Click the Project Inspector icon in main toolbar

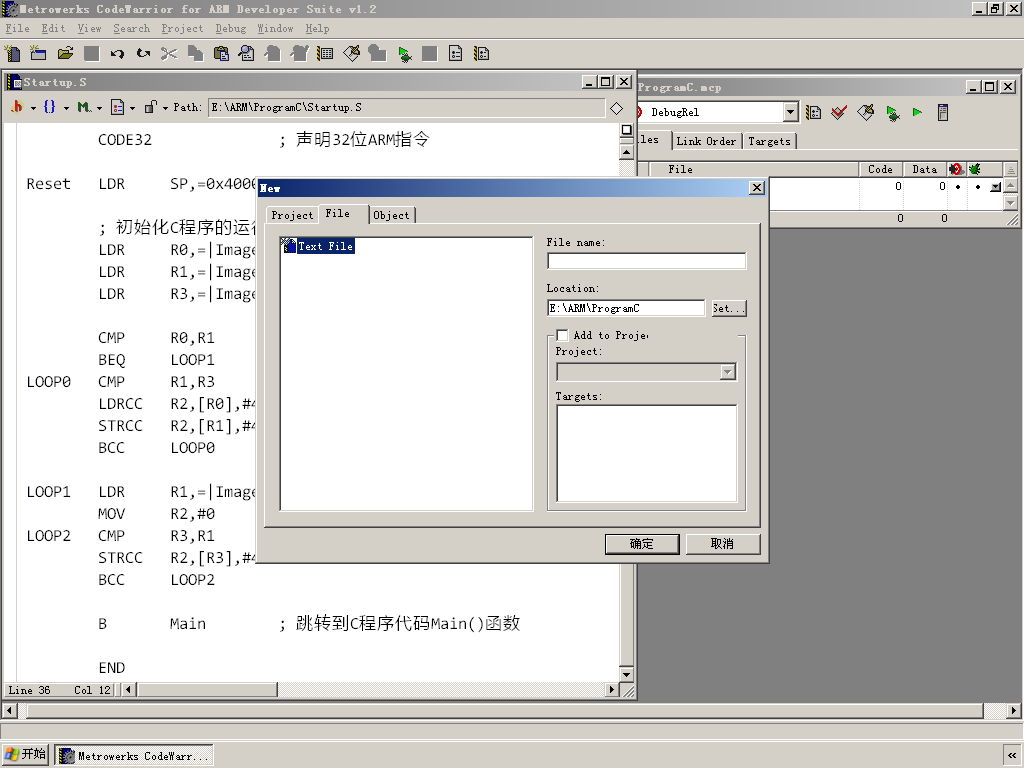tap(456, 54)
